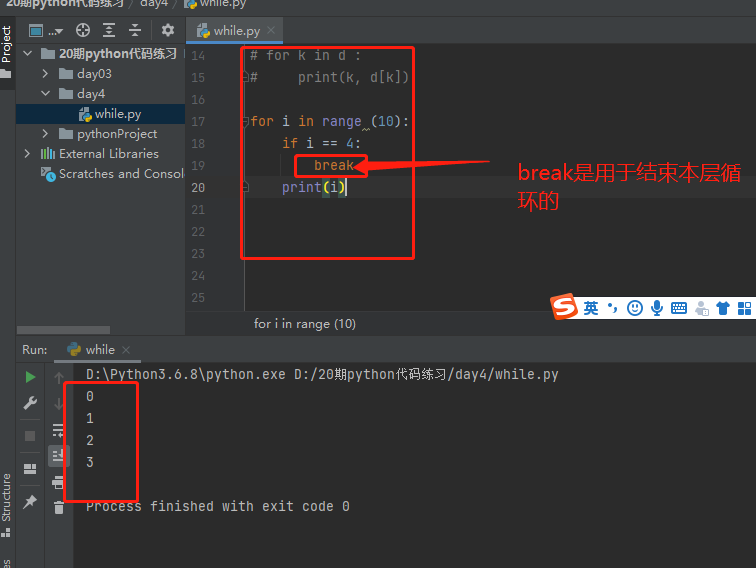The image size is (756, 568).
Task: Select while.py in project tree
Action: tap(118, 114)
